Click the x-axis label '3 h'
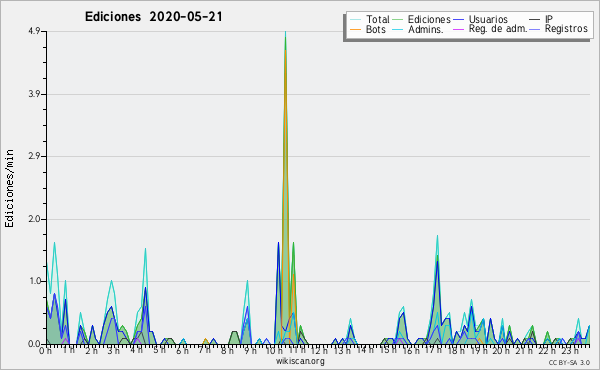Screen dimensions: 600x370 113,350
